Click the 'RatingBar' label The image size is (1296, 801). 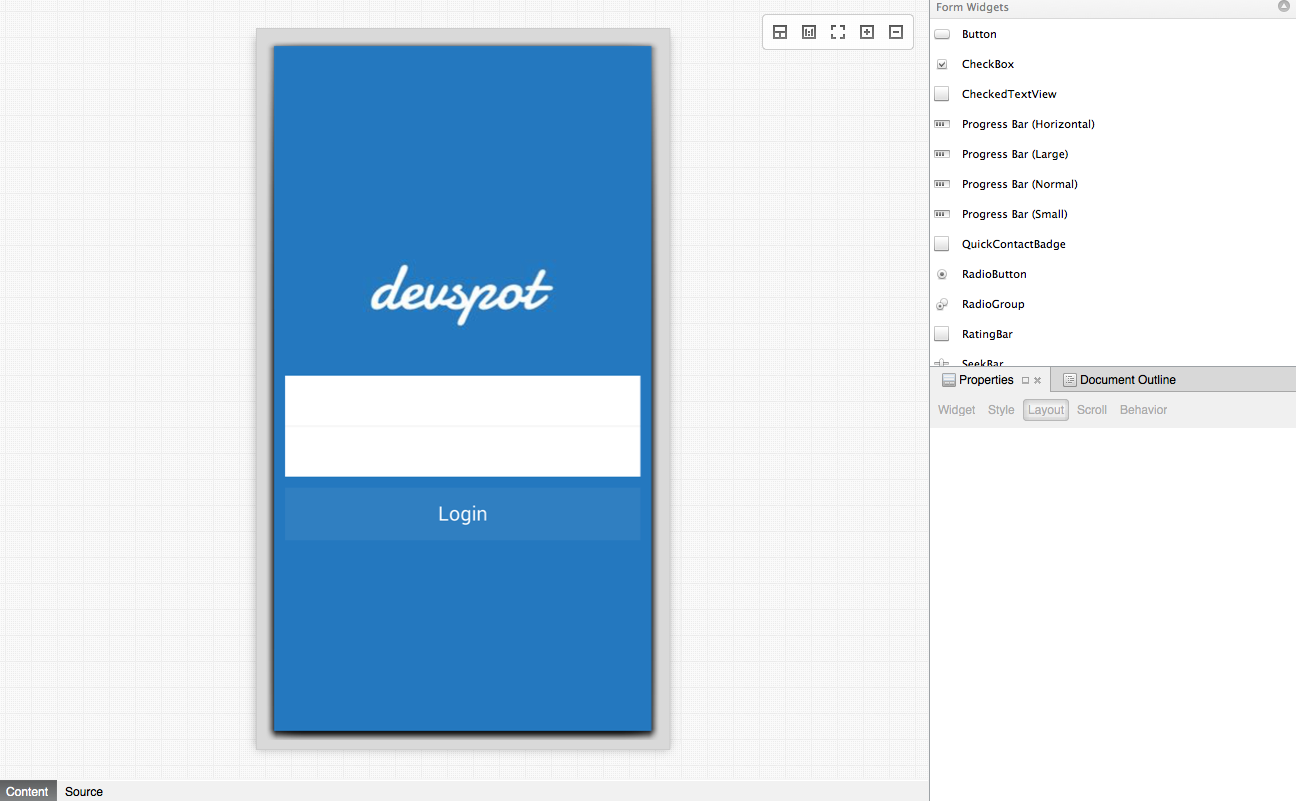(x=987, y=334)
